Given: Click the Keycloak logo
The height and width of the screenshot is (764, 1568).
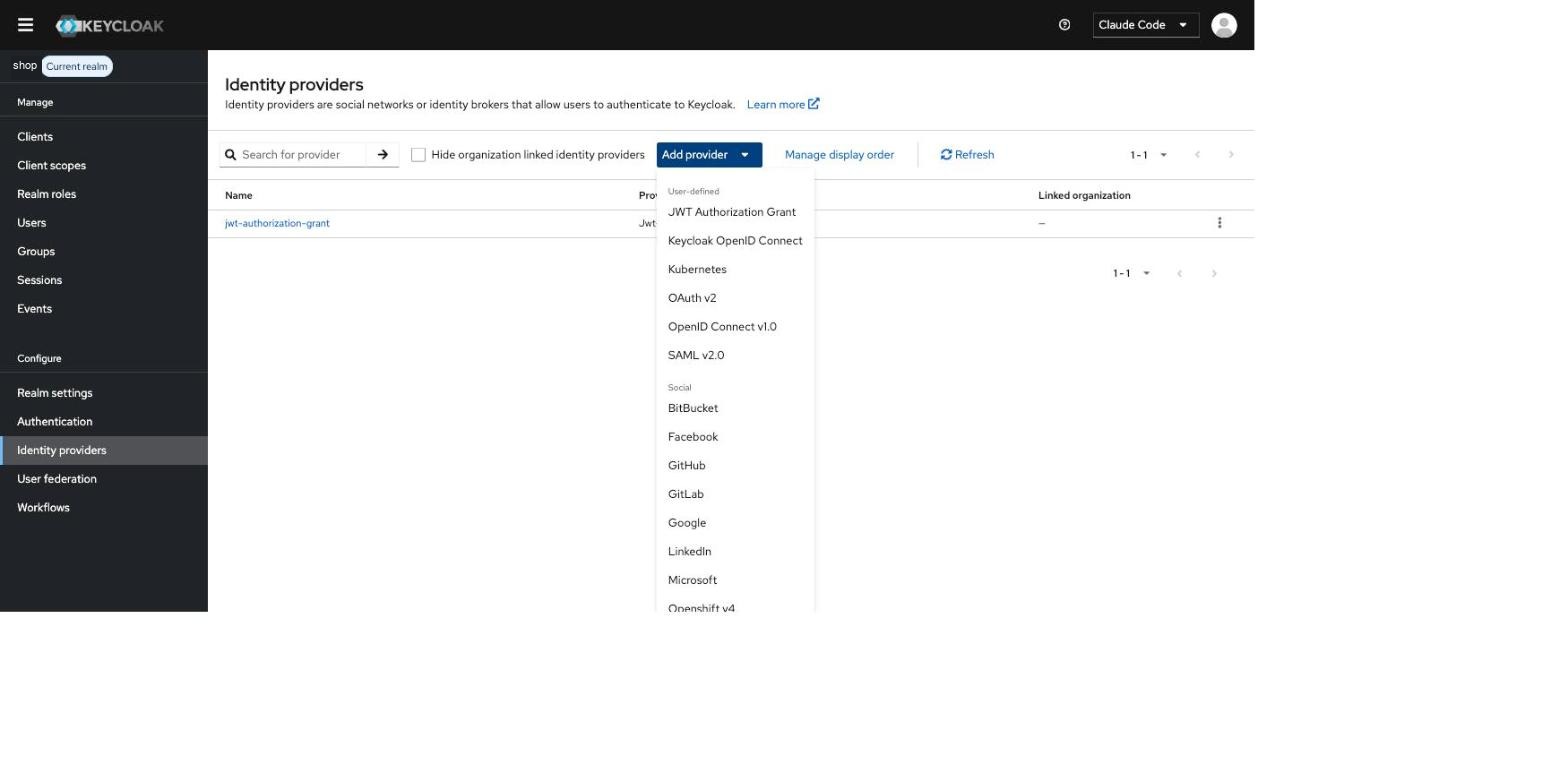Looking at the screenshot, I should (x=110, y=25).
